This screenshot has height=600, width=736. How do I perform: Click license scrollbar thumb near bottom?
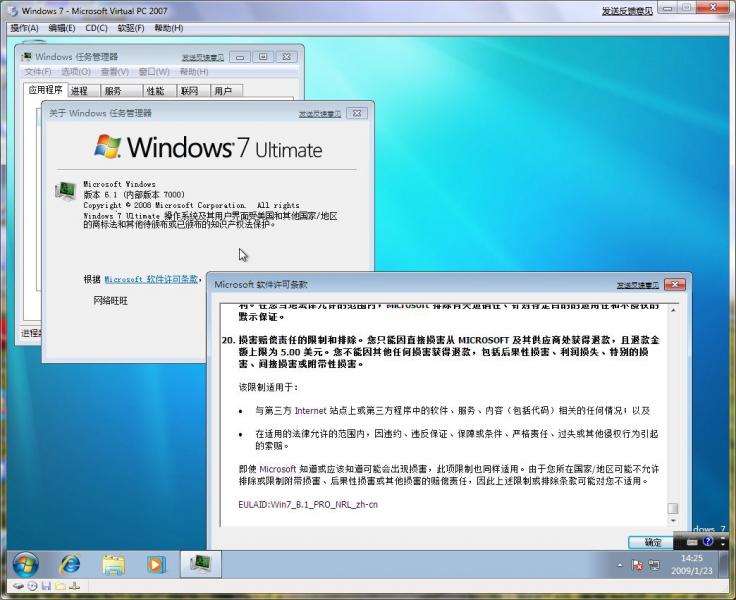pos(673,508)
